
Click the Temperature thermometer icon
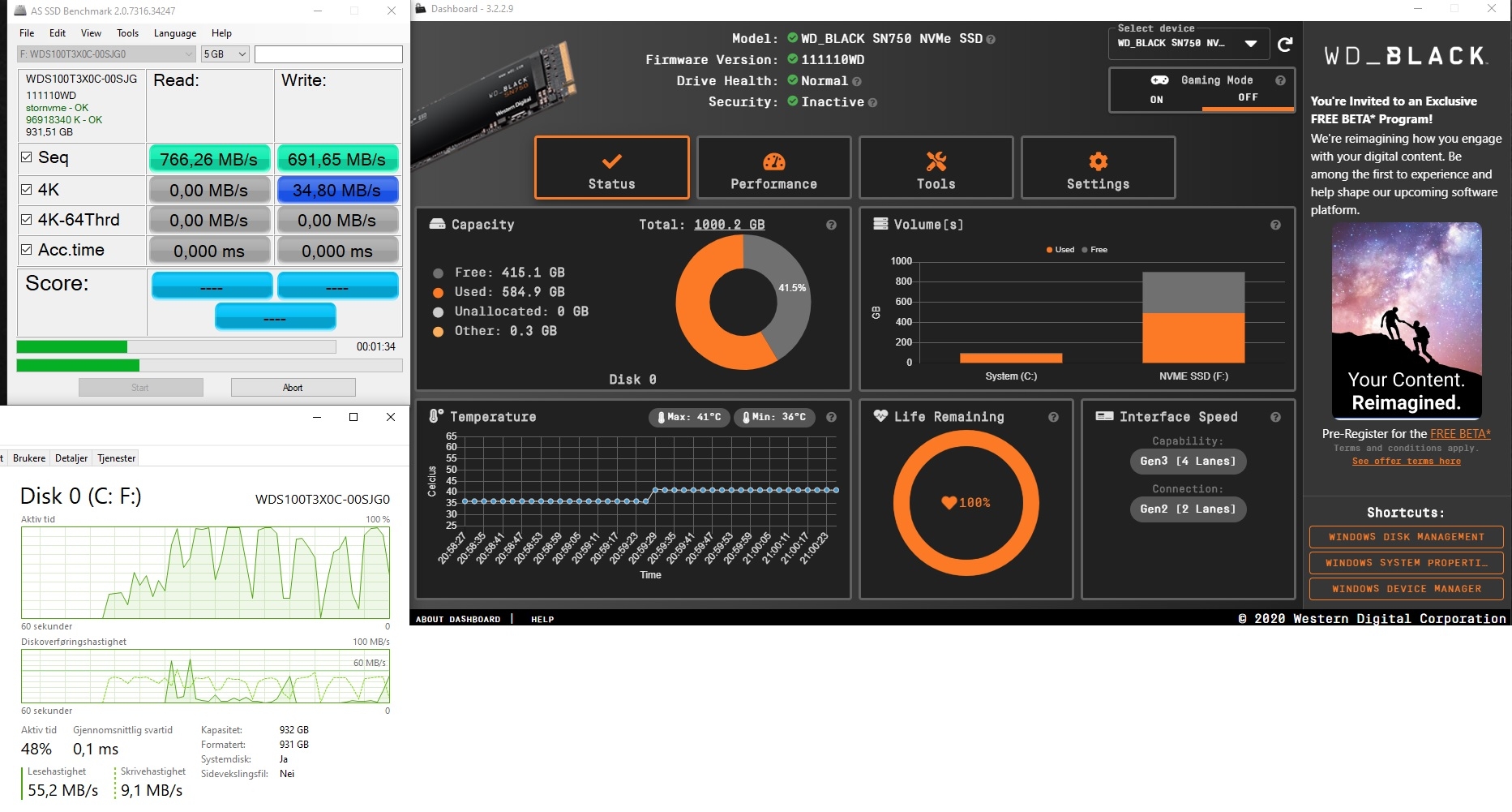pyautogui.click(x=436, y=416)
